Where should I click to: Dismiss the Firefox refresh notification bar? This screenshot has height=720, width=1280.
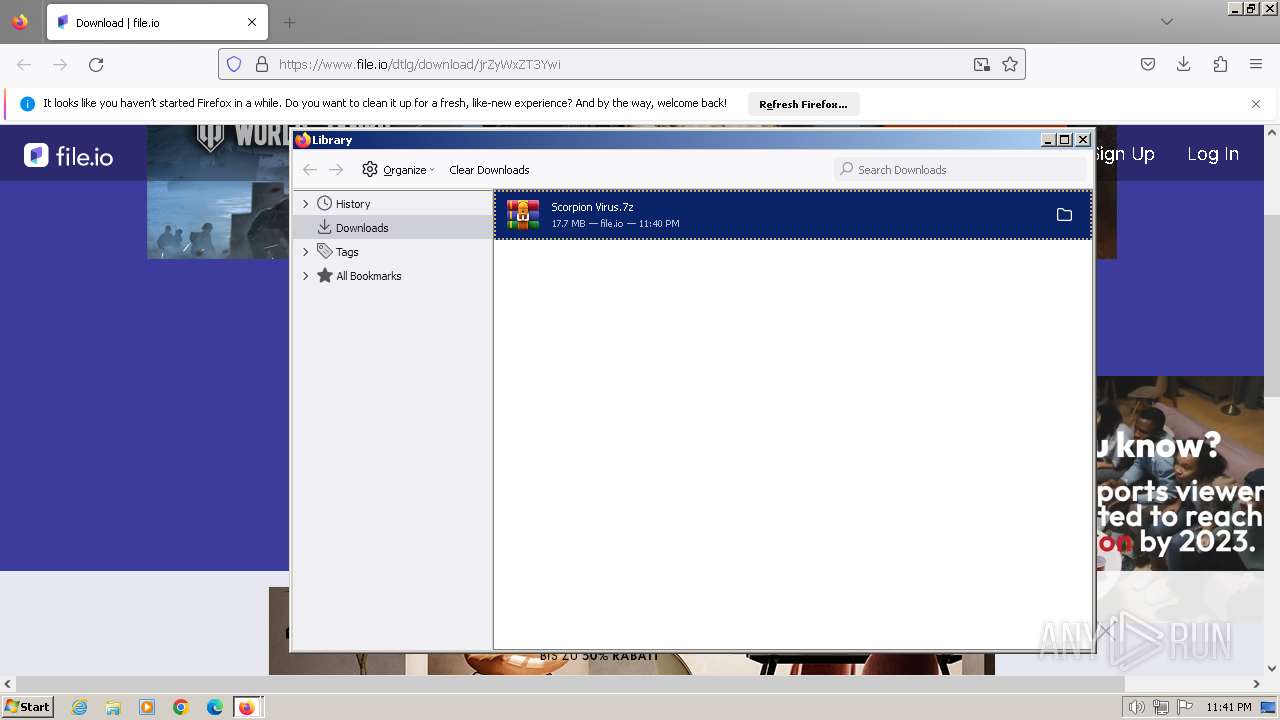[1256, 104]
